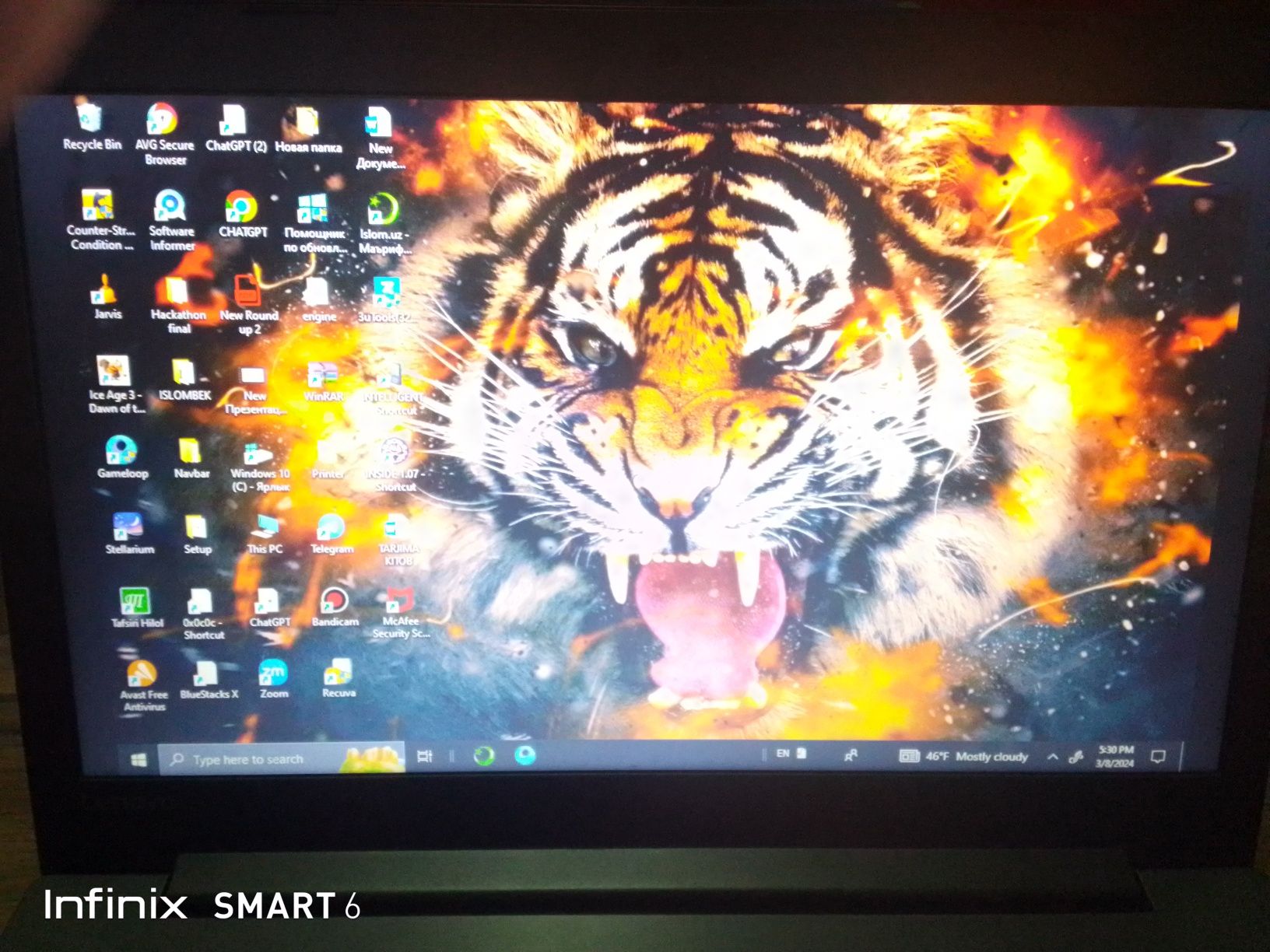Open the notification Action Center
Image resolution: width=1270 pixels, height=952 pixels.
[x=1158, y=756]
